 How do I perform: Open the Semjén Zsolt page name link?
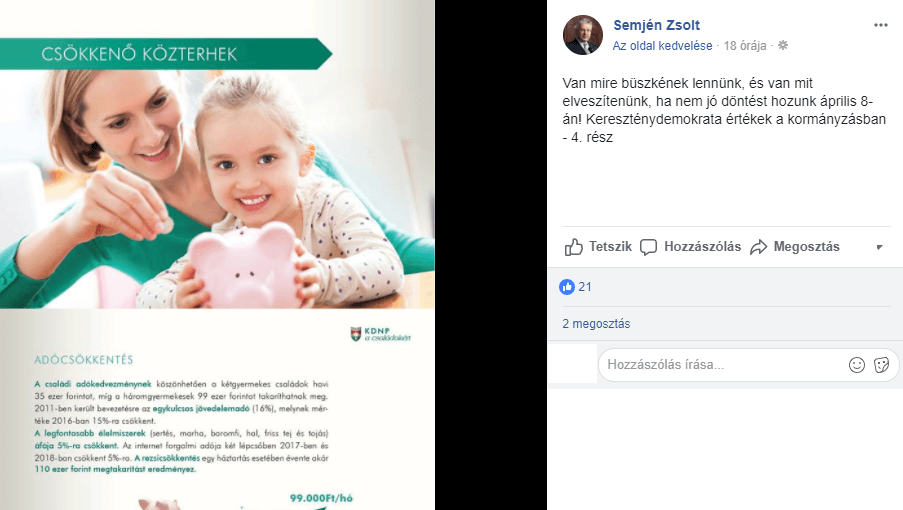coord(657,25)
